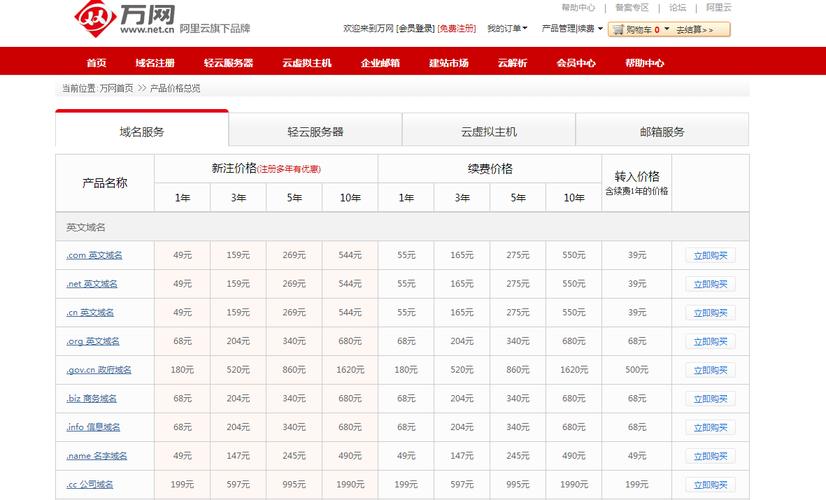Click 立即购买 for .name domain
Screen dimensions: 826x500
coord(710,456)
